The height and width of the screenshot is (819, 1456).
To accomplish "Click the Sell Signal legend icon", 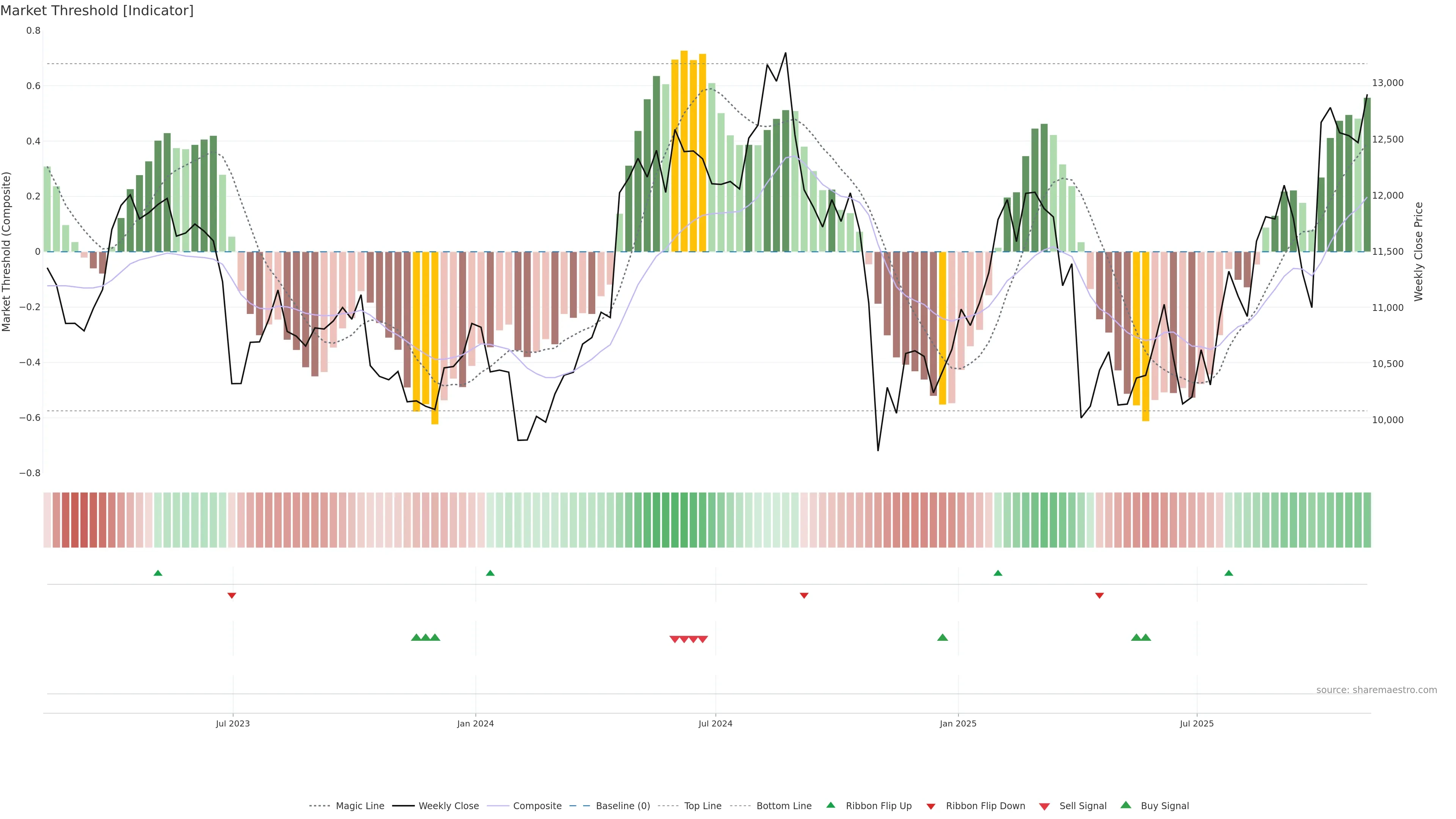I will click(x=1045, y=806).
